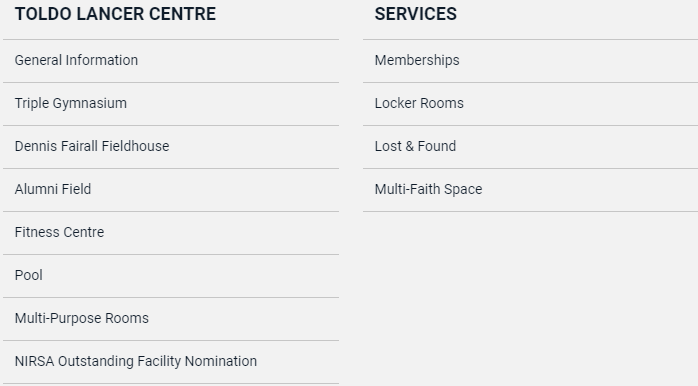Open the Alumni Field link
The height and width of the screenshot is (386, 698).
(53, 189)
